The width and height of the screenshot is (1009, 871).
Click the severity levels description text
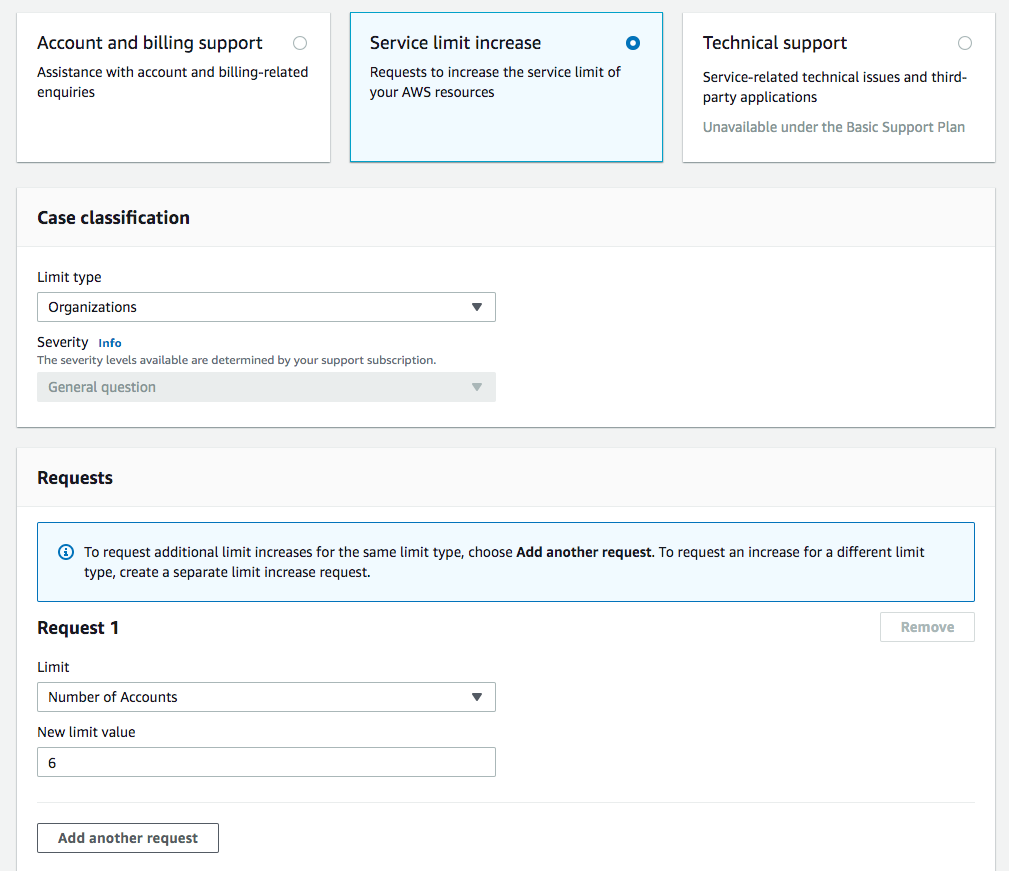coord(237,360)
